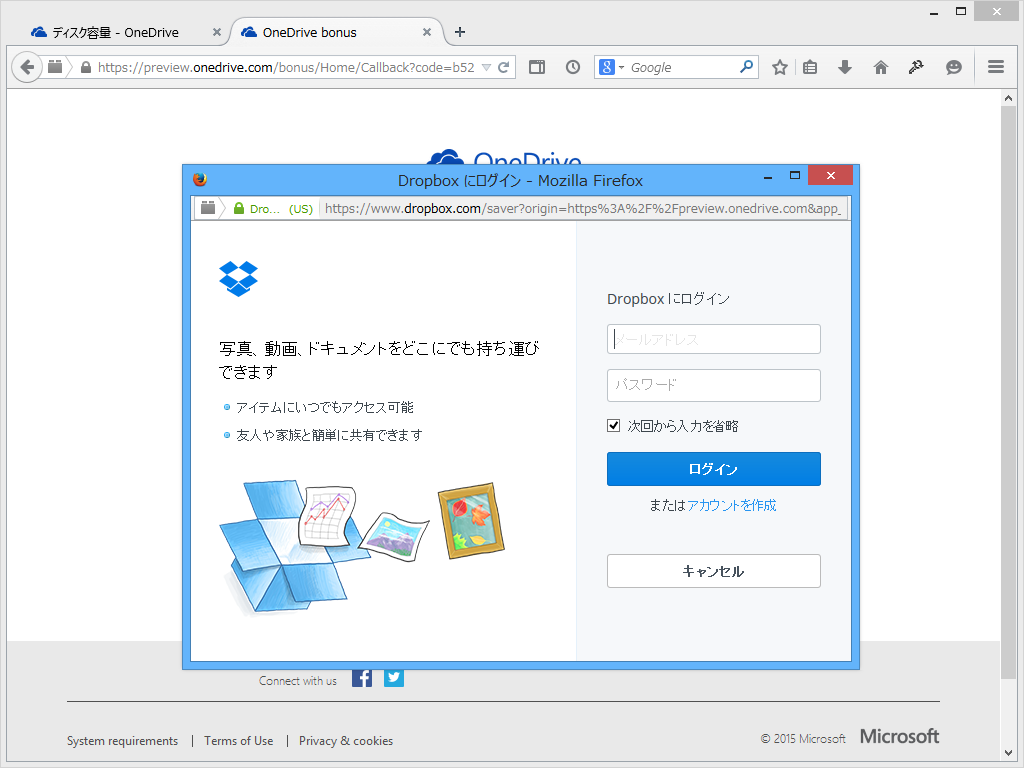
Task: Select the Dropbox logo in the popup
Action: click(241, 278)
